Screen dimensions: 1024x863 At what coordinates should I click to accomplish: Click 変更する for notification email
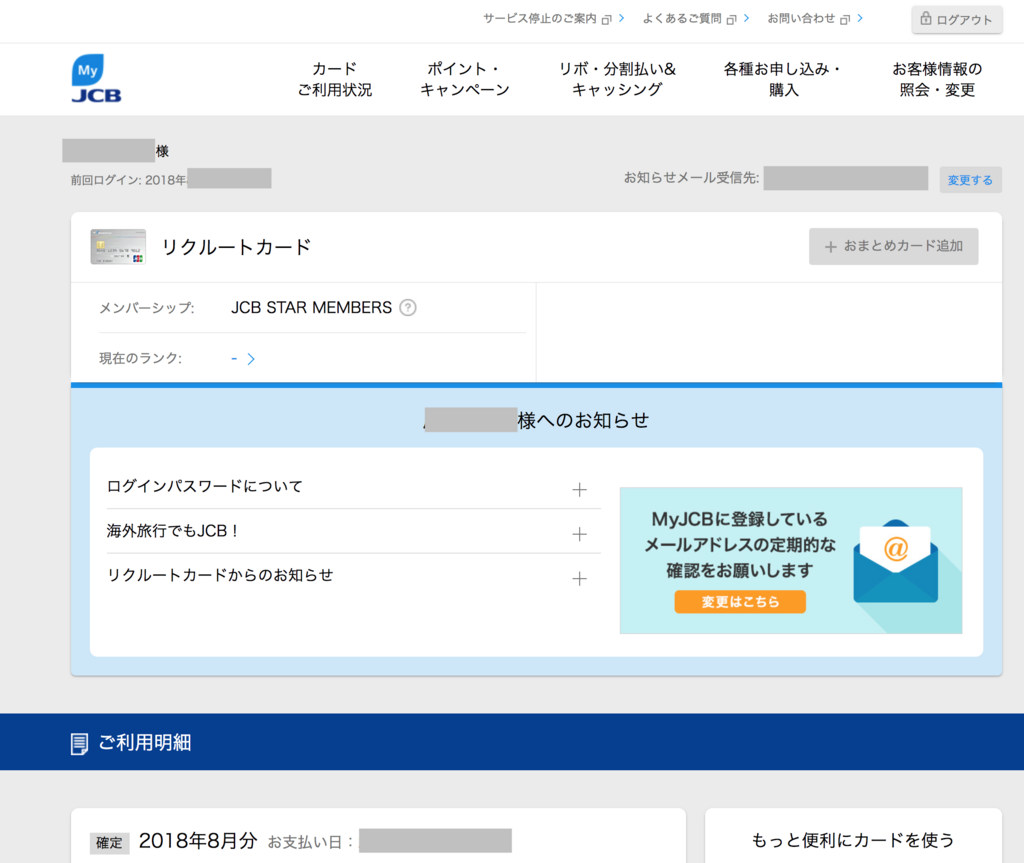pyautogui.click(x=970, y=180)
